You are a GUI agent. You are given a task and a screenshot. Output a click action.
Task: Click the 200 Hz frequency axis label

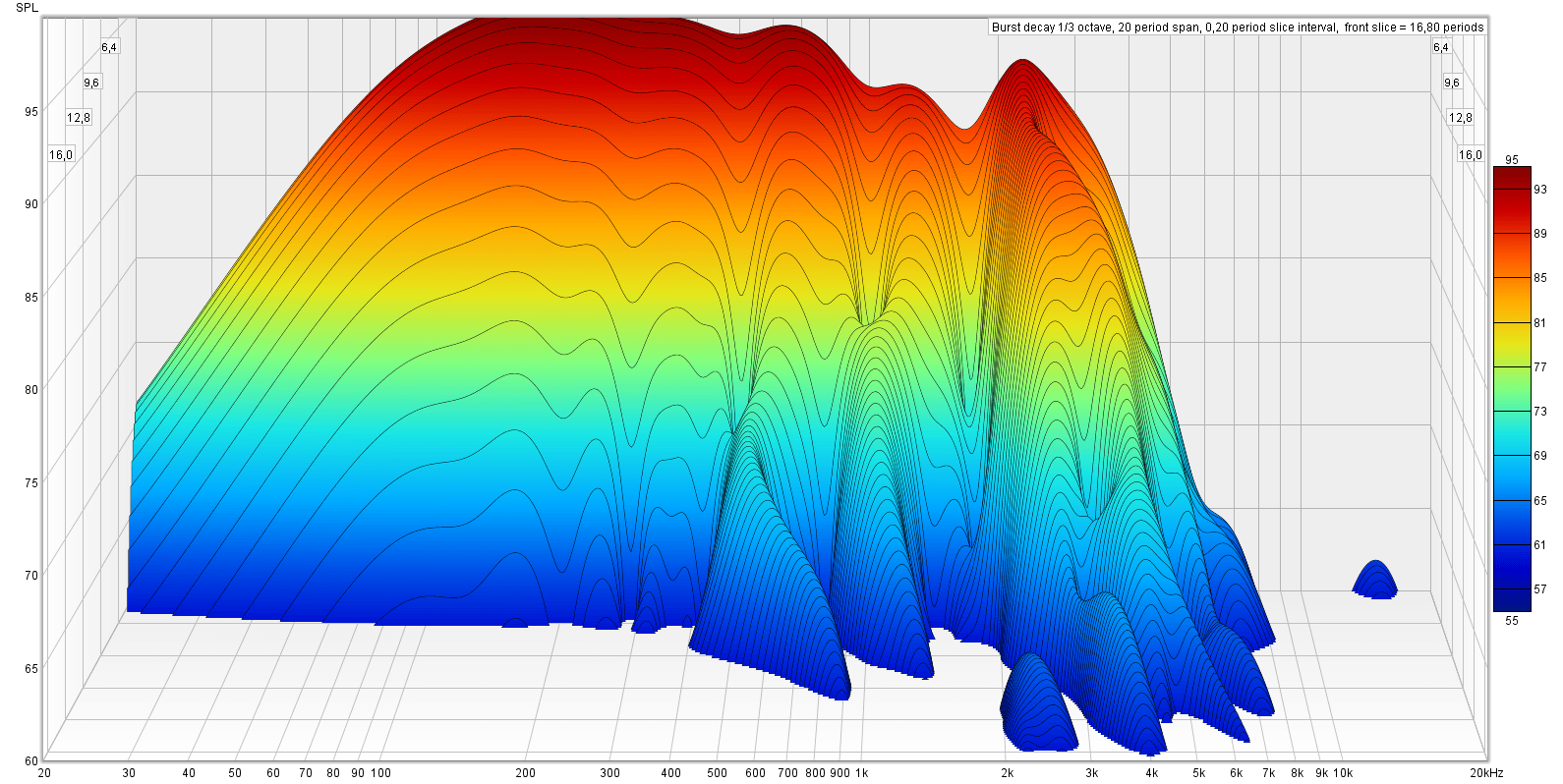click(526, 773)
